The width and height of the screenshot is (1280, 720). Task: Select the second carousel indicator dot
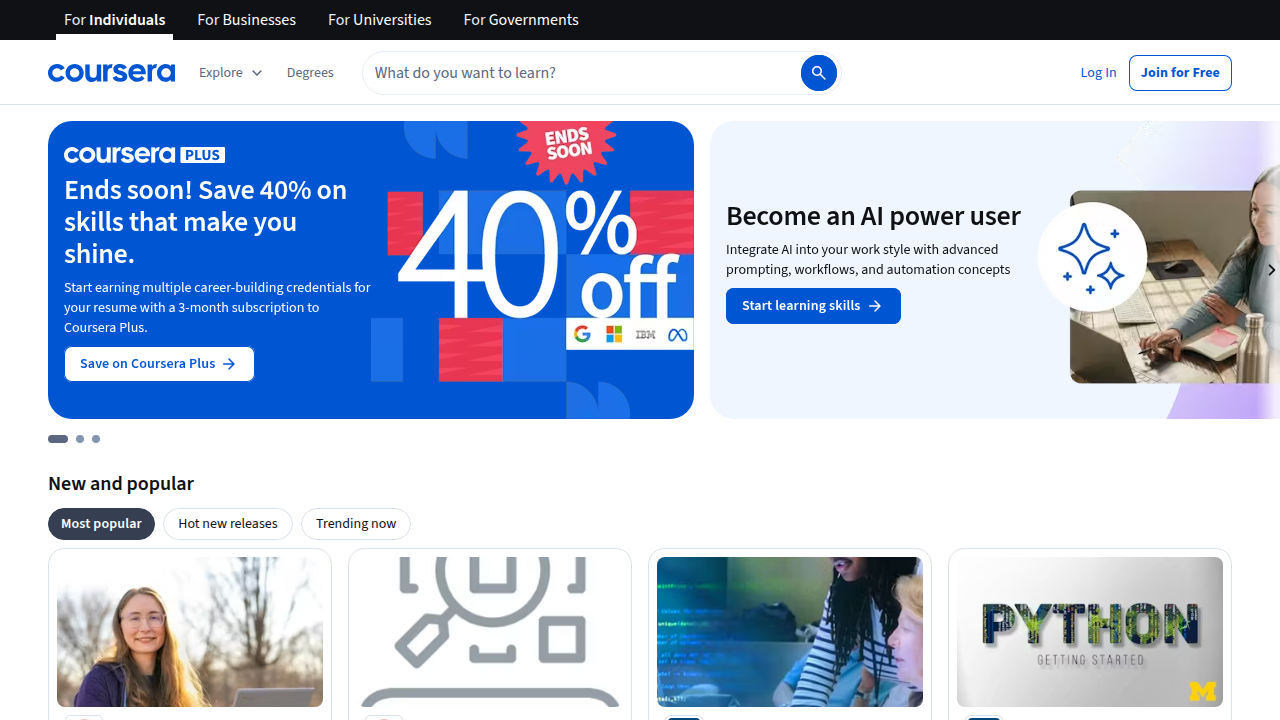tap(80, 439)
